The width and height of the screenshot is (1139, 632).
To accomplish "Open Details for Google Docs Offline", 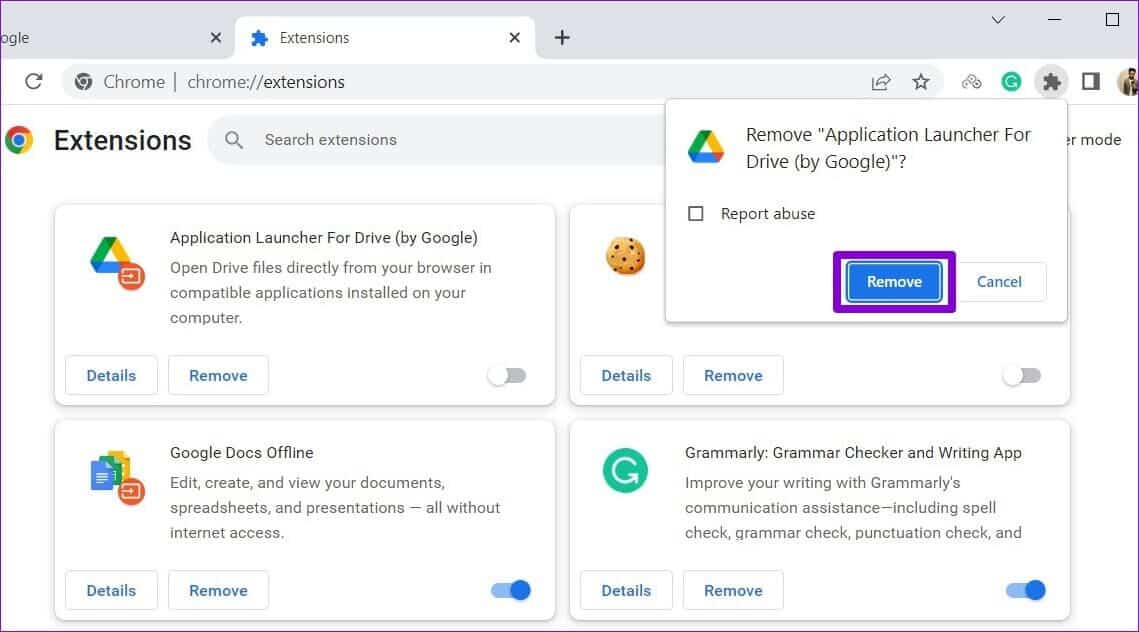I will click(111, 591).
